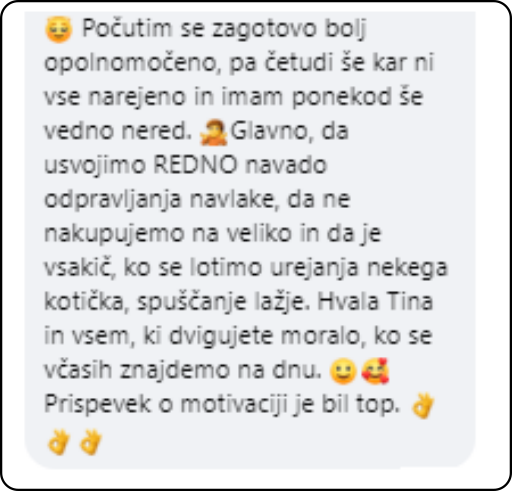Click the word "dvigujete"
Screen dimensions: 512x491
point(221,336)
